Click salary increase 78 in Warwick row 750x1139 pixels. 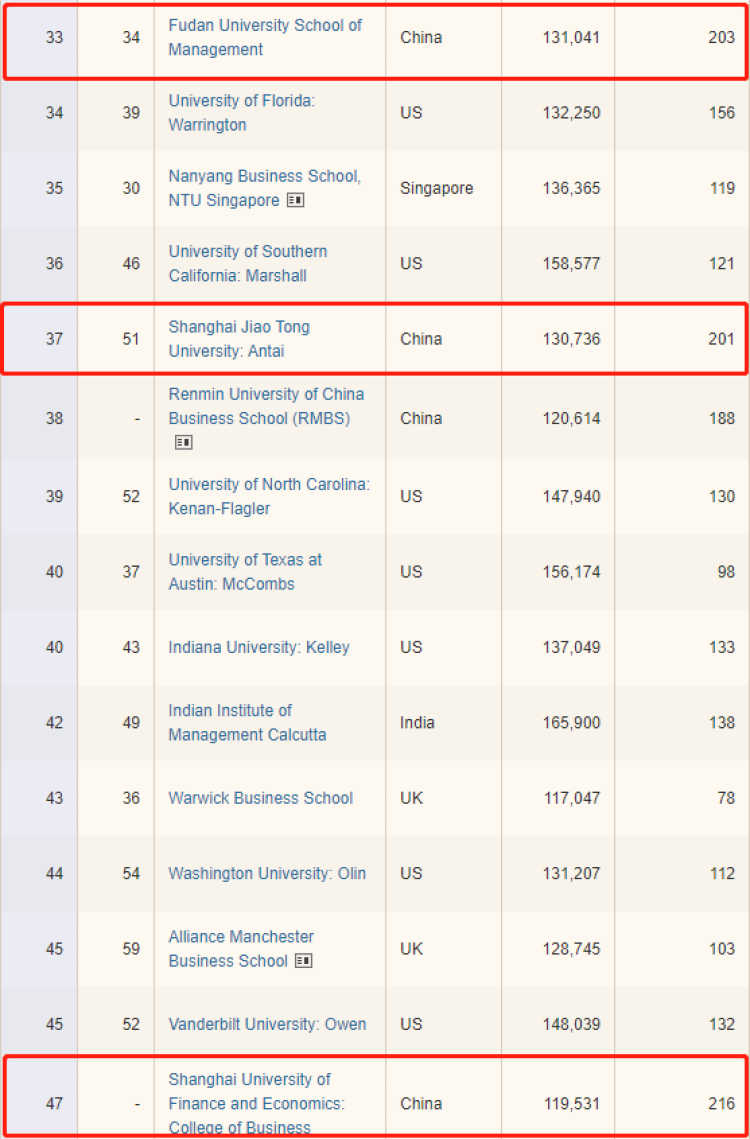pyautogui.click(x=726, y=798)
